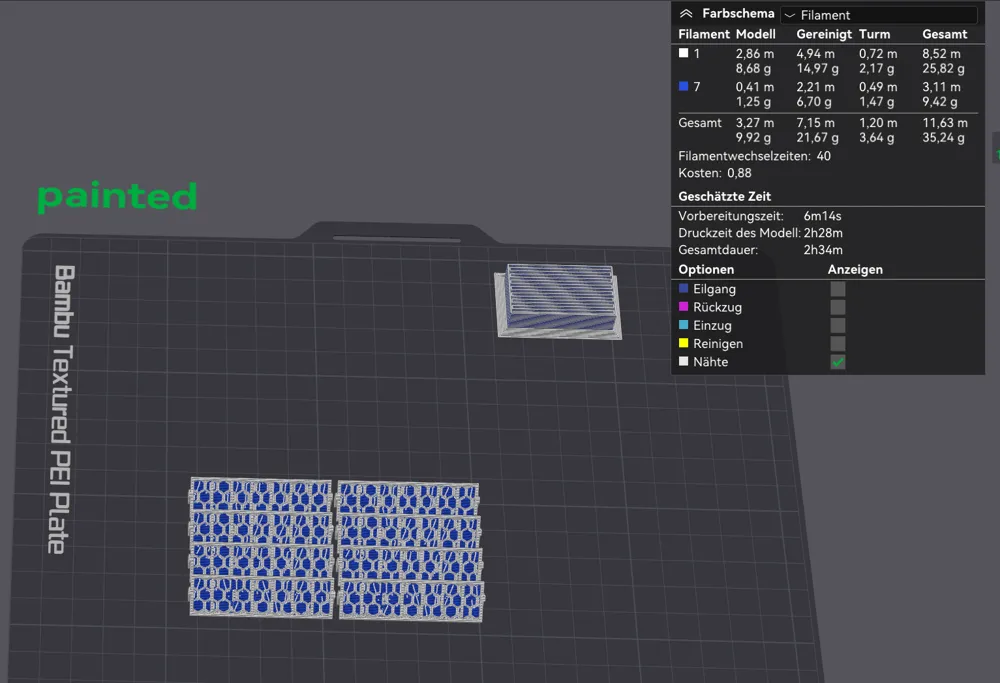Click the white Nähte legend square
This screenshot has width=1000, height=683.
pos(683,362)
